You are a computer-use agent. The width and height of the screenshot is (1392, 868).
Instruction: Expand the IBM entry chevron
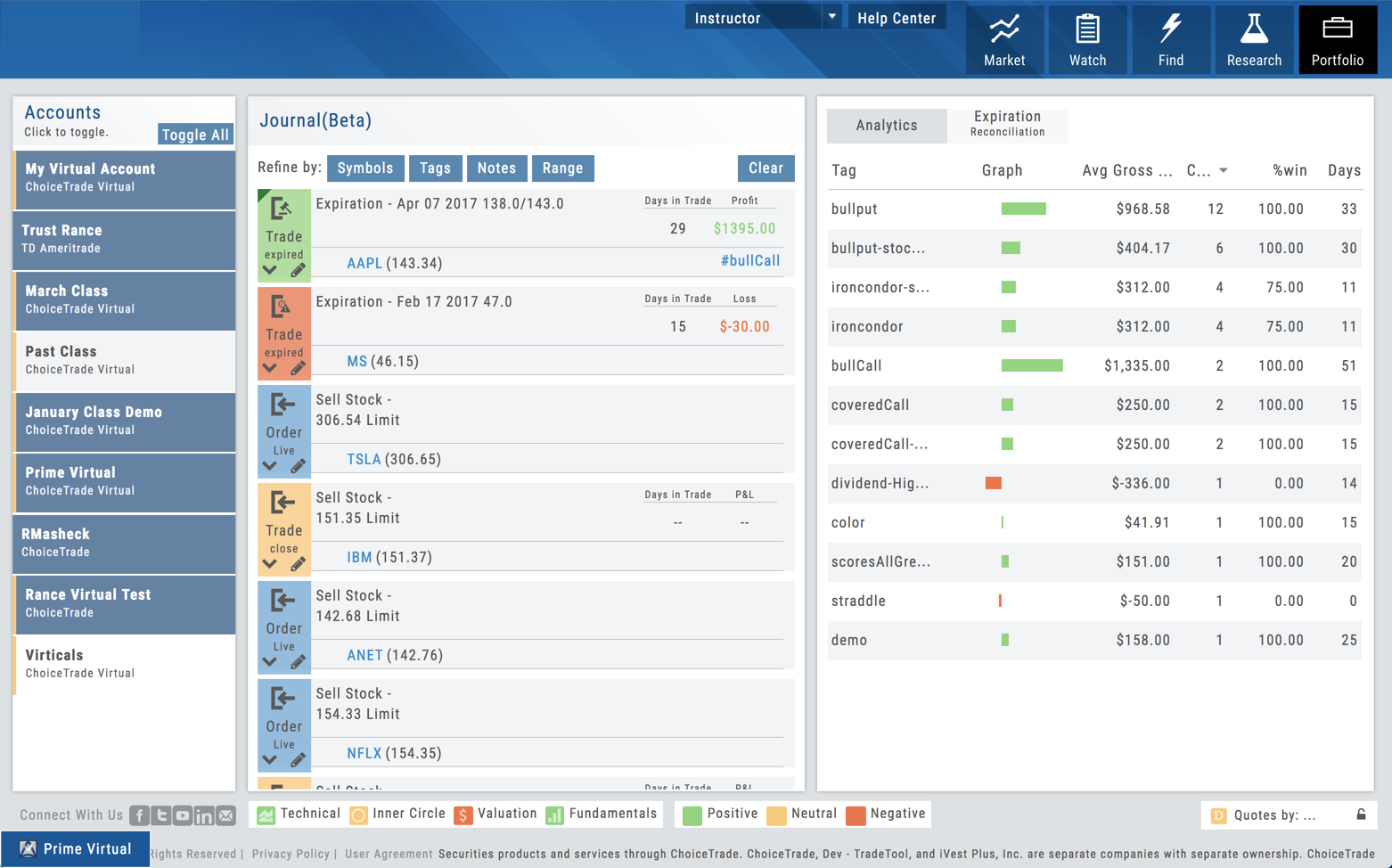click(270, 564)
